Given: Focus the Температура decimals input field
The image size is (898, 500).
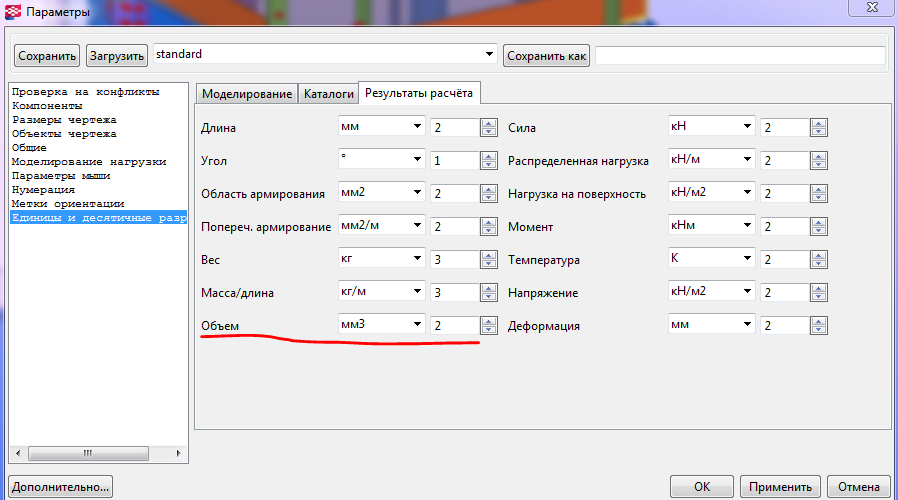Looking at the screenshot, I should pos(785,259).
